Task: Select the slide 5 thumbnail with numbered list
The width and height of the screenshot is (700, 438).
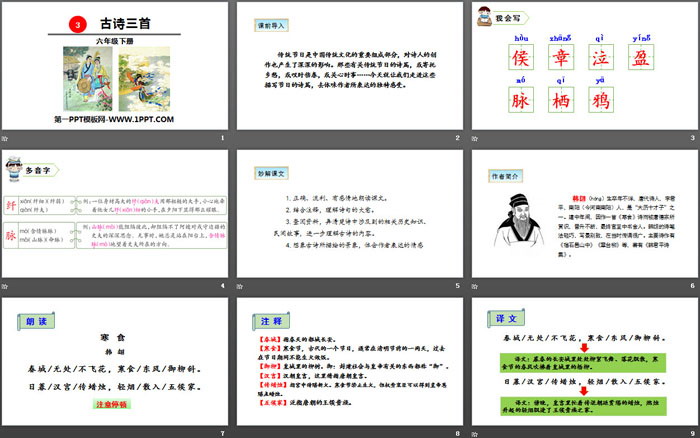Action: [348, 222]
